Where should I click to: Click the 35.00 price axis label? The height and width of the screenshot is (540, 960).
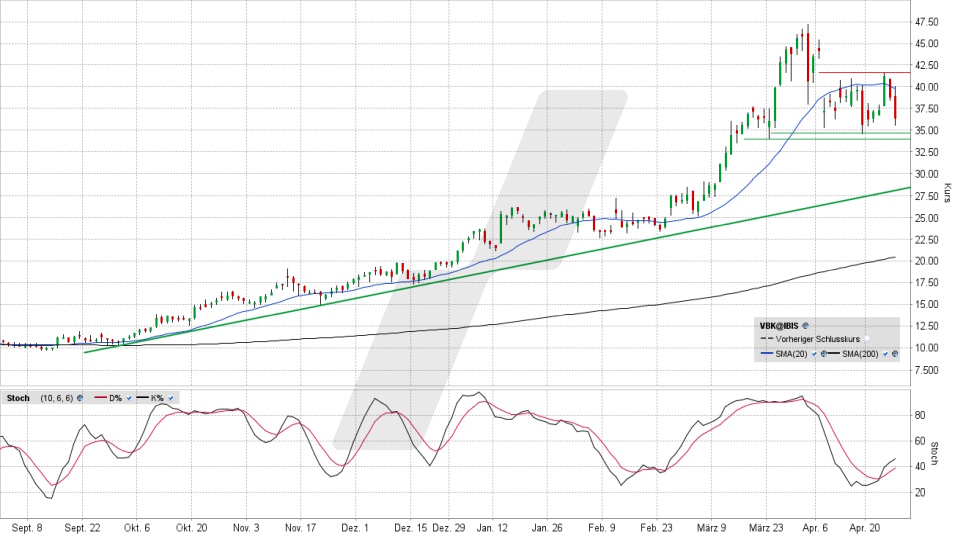tap(926, 130)
